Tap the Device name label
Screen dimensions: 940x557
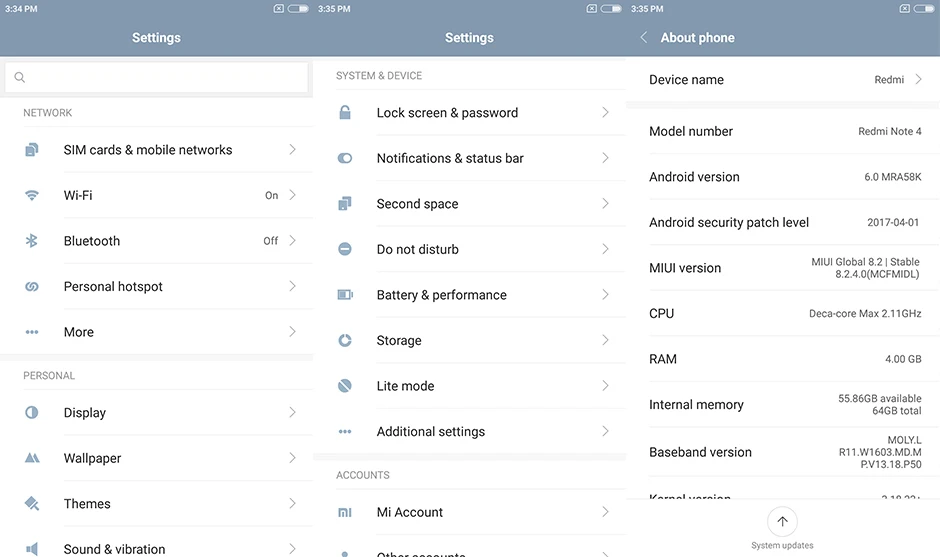[686, 80]
